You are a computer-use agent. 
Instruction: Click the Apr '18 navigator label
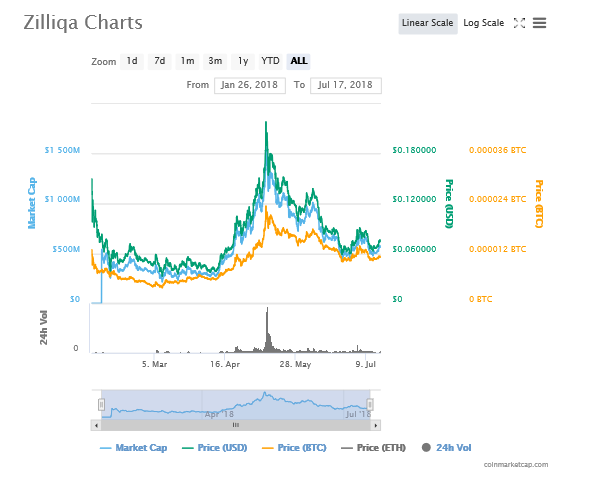[x=219, y=414]
